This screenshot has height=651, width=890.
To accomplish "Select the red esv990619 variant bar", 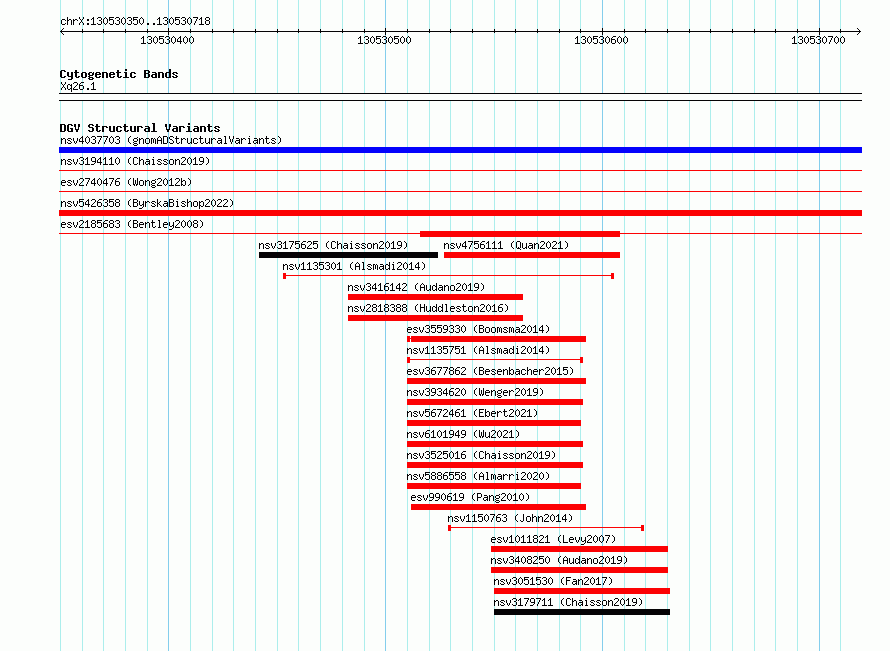I will pyautogui.click(x=498, y=507).
